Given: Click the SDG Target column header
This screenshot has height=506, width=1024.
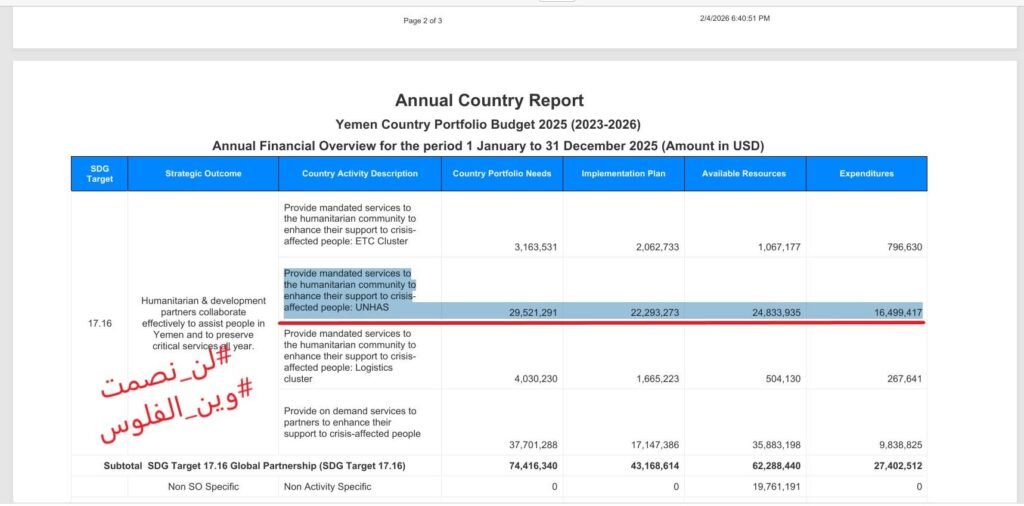Looking at the screenshot, I should click(99, 174).
